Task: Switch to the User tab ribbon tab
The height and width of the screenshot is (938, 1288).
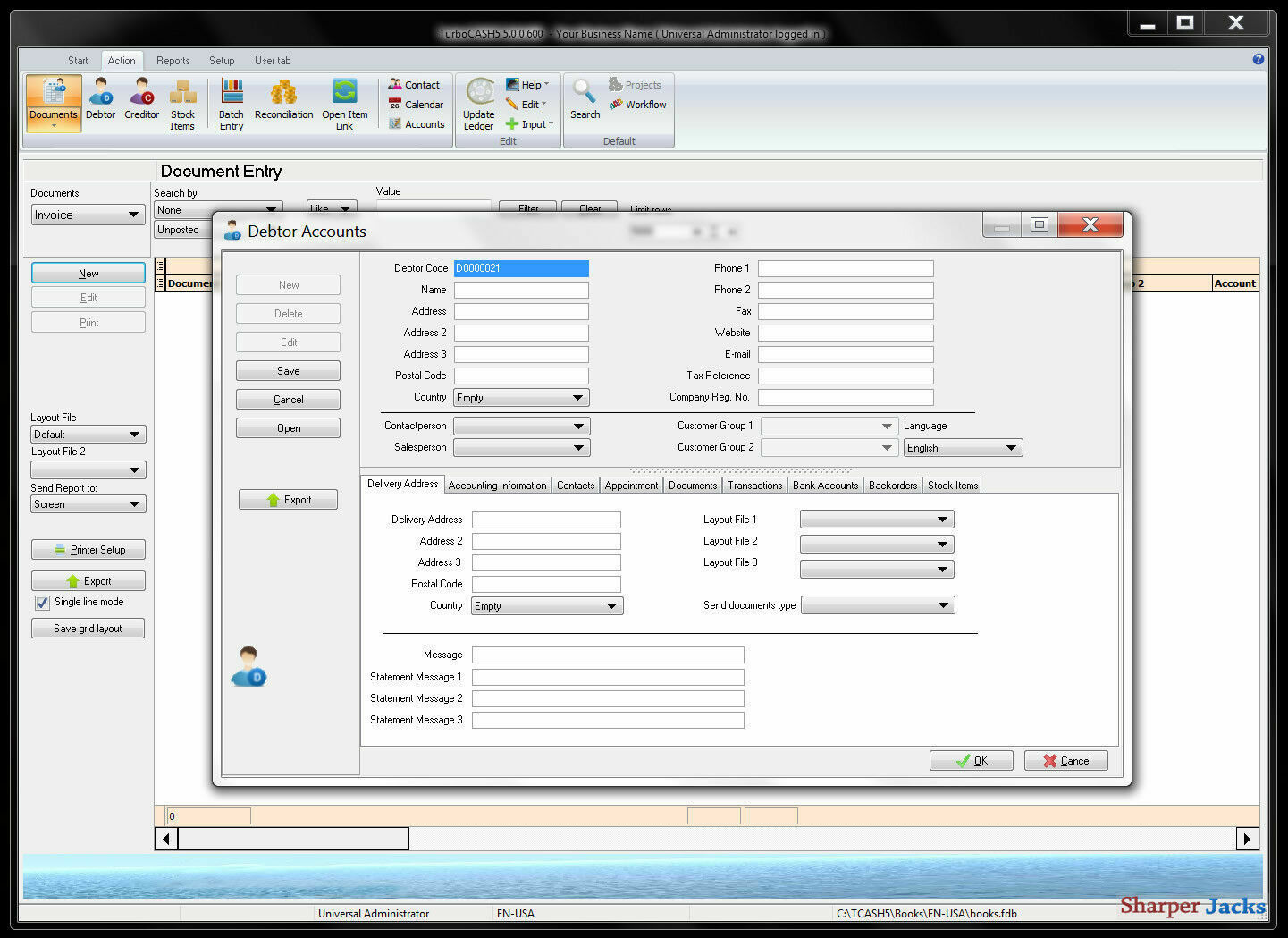Action: tap(272, 61)
